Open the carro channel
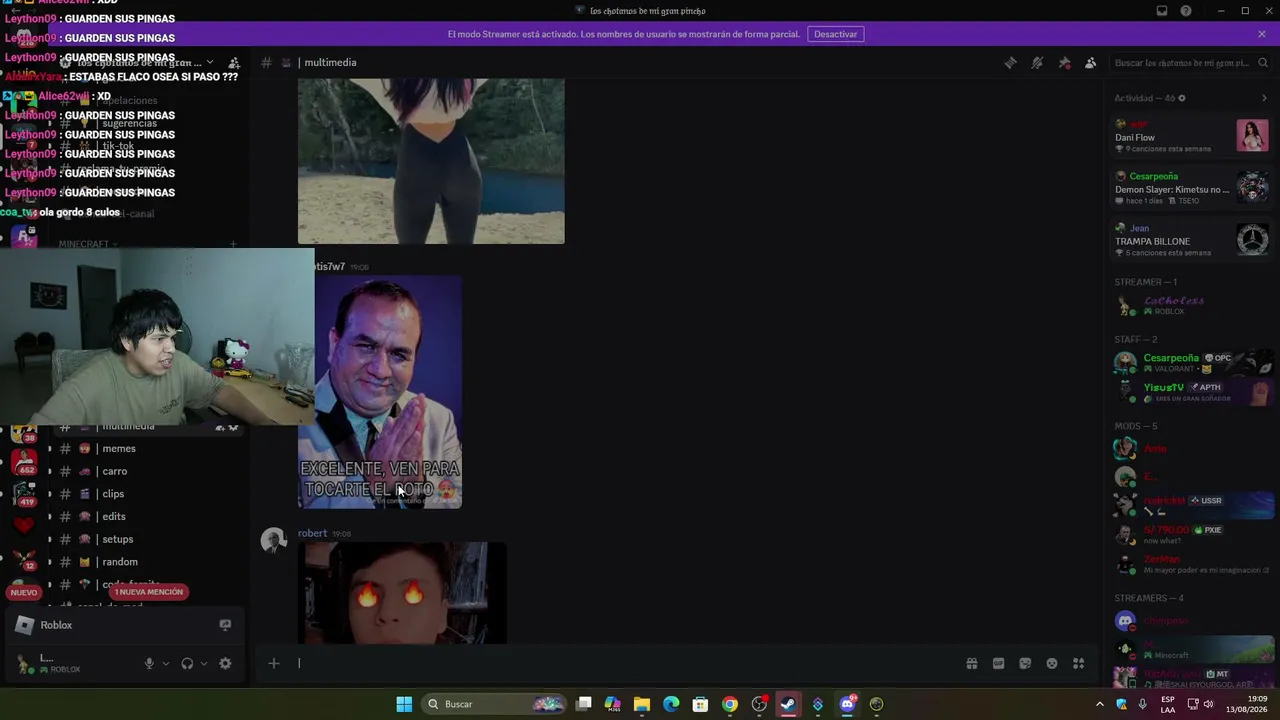This screenshot has width=1280, height=720. pyautogui.click(x=114, y=471)
